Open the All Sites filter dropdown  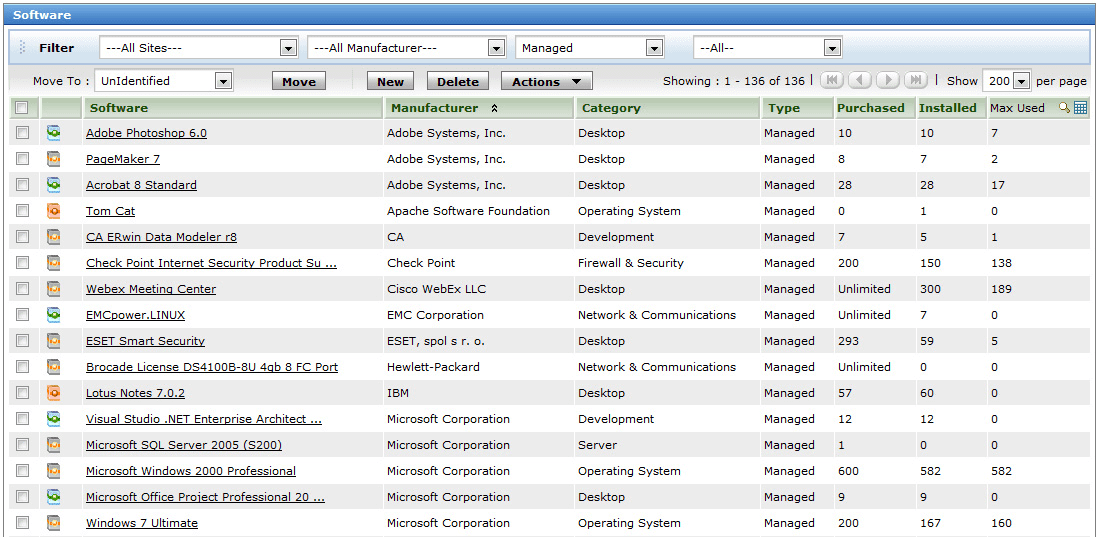[199, 48]
